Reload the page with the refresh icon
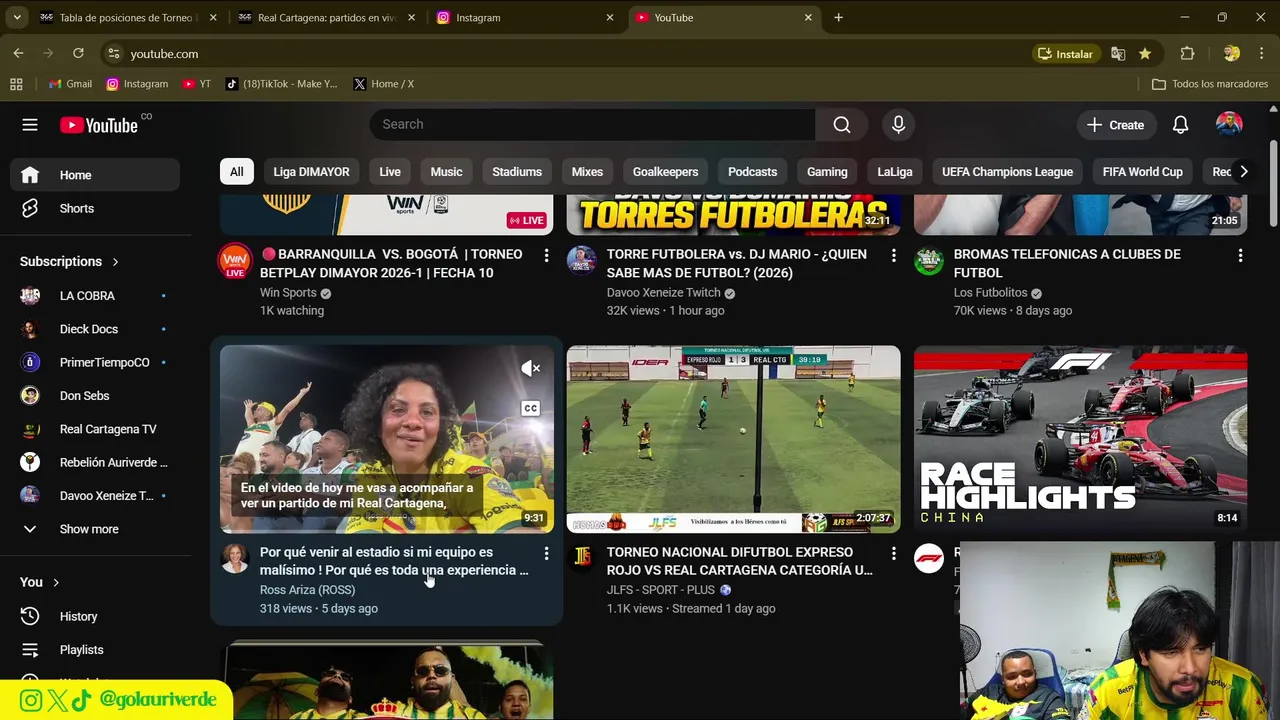Screen dimensions: 1280x720 [x=78, y=53]
